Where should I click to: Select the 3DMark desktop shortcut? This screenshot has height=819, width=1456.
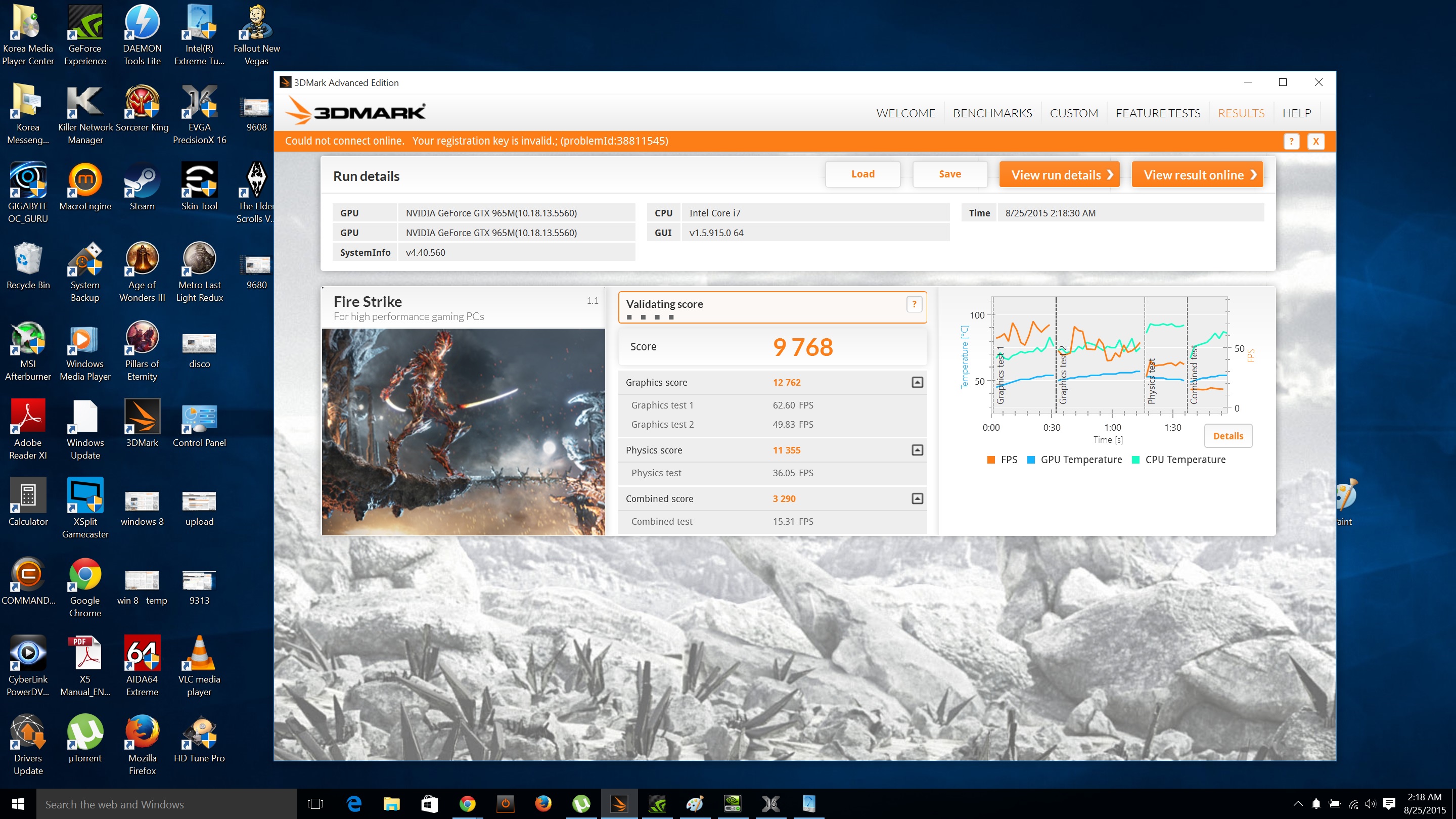tap(142, 423)
